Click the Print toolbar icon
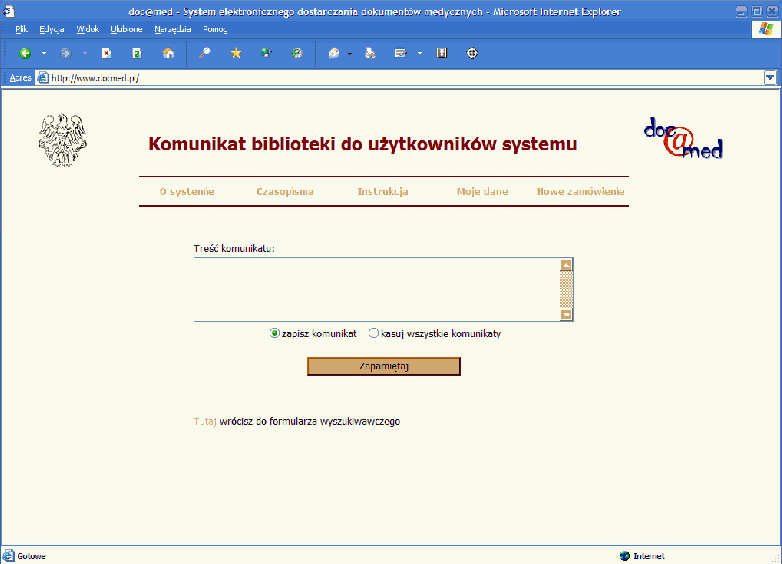Screen dimensions: 782x564 coord(370,53)
